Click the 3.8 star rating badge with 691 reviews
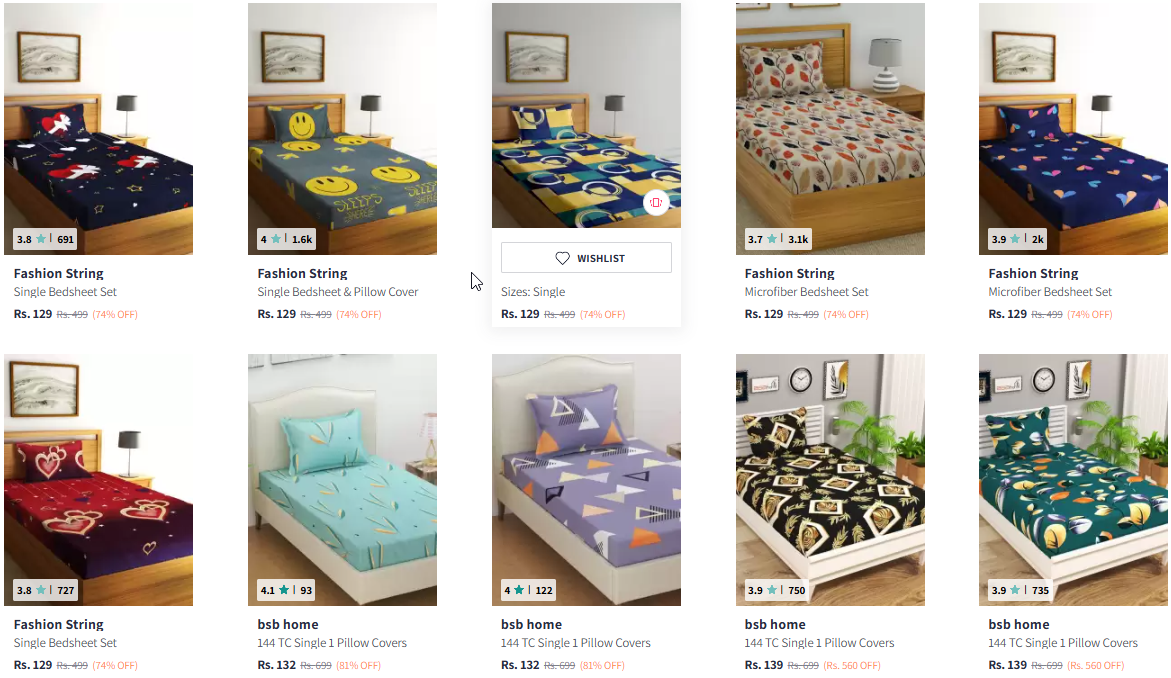Viewport: 1171px width, 678px height. (x=46, y=239)
